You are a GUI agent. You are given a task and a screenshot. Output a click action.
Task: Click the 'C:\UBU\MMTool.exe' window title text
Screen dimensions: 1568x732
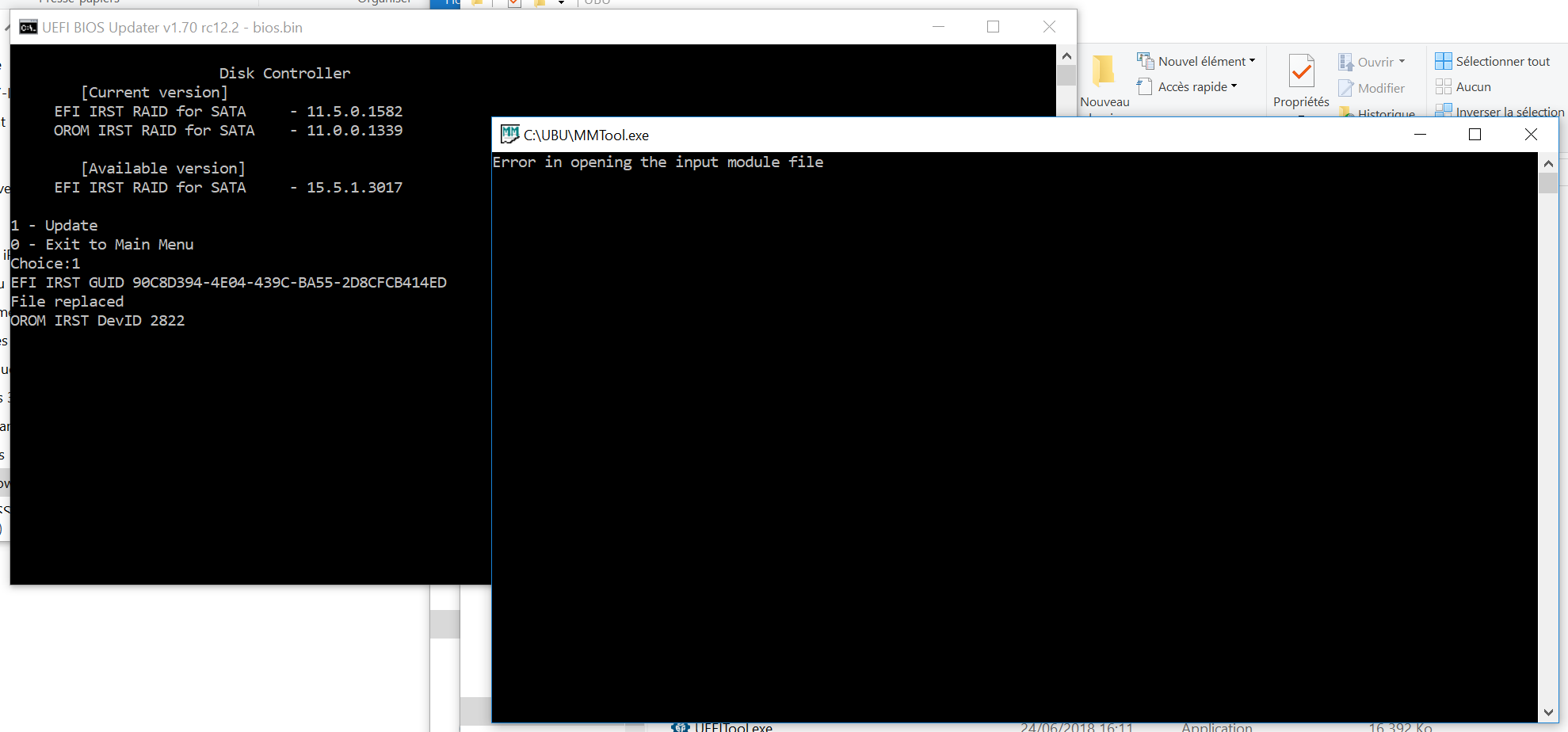tap(586, 135)
